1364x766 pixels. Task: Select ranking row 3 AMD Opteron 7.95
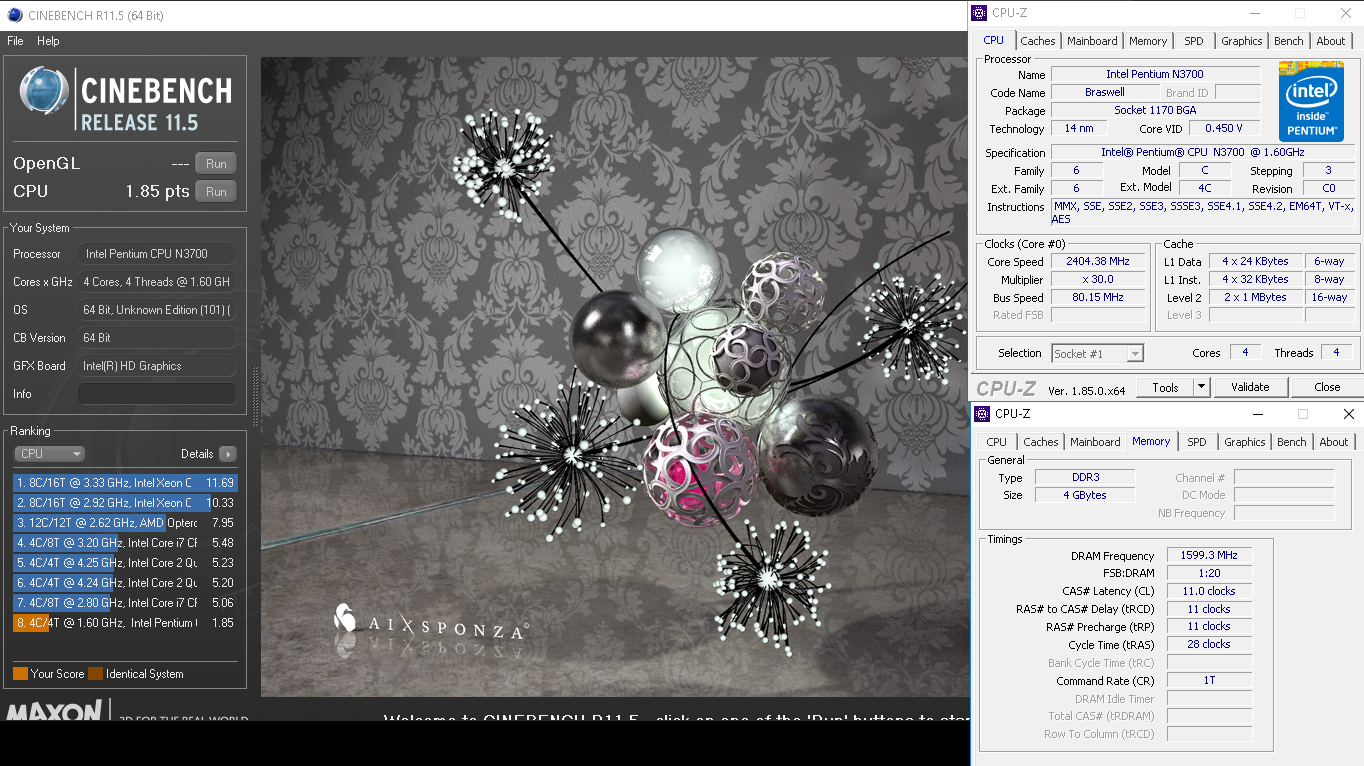125,523
